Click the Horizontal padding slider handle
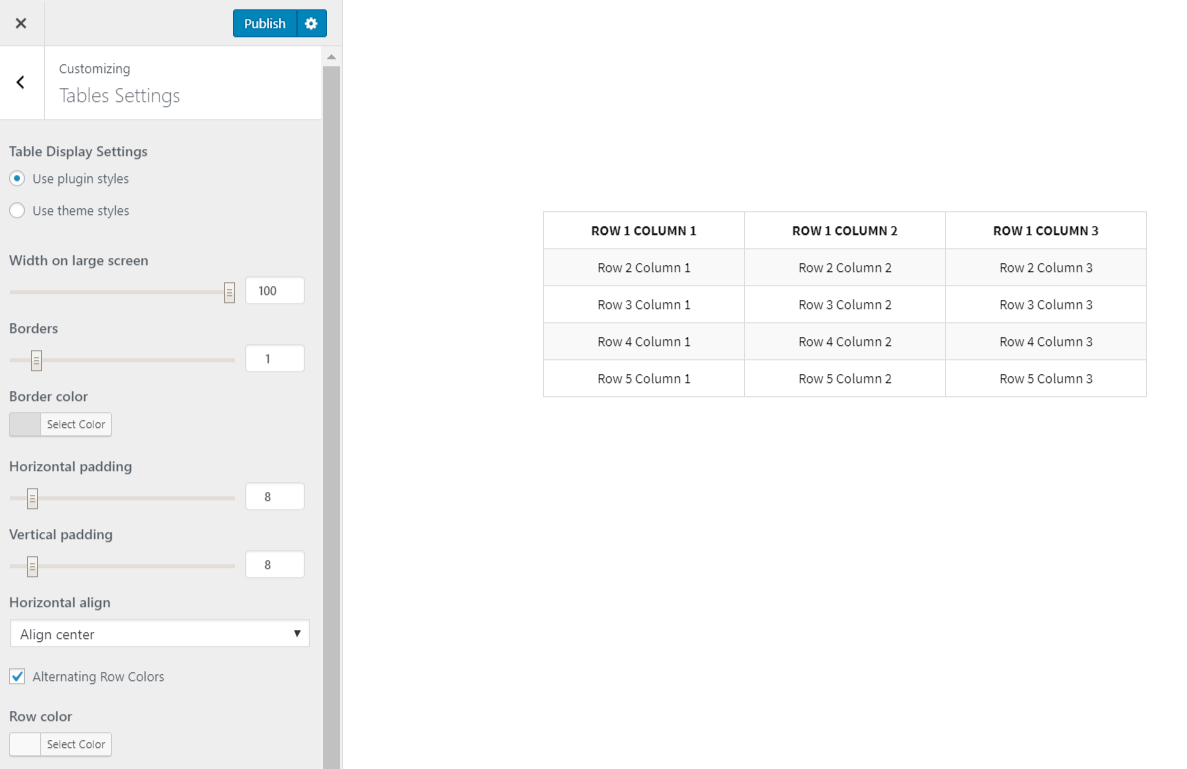 (x=33, y=498)
